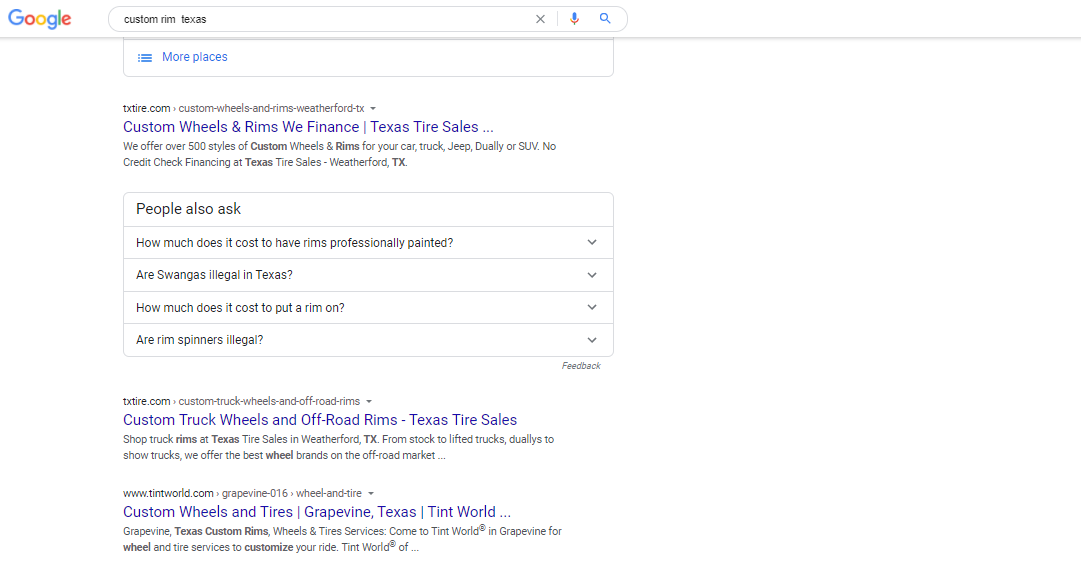
Task: Open Custom Truck Wheels and Off-Road Rims result
Action: click(x=320, y=420)
